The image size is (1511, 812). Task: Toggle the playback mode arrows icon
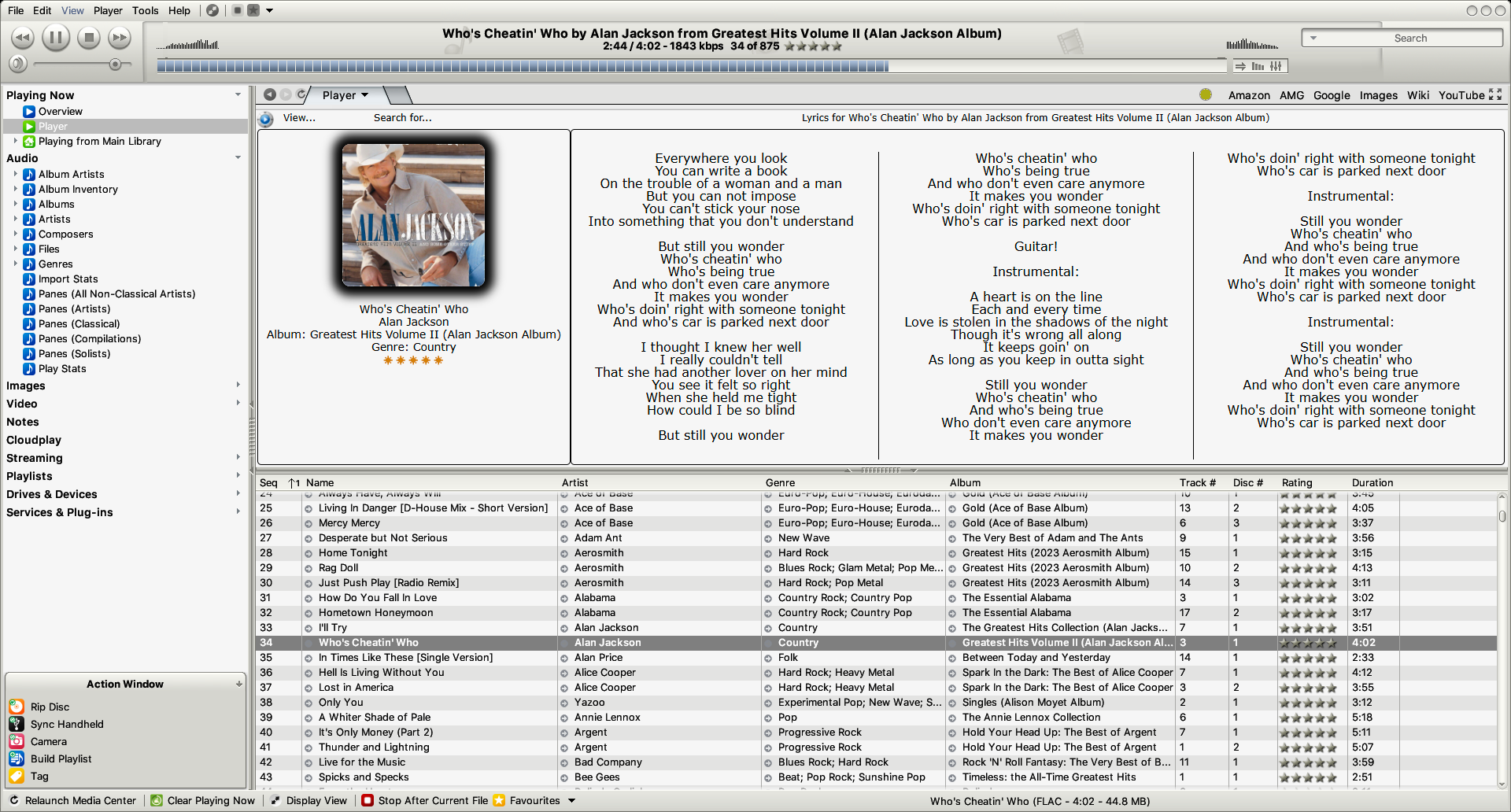pos(1241,67)
